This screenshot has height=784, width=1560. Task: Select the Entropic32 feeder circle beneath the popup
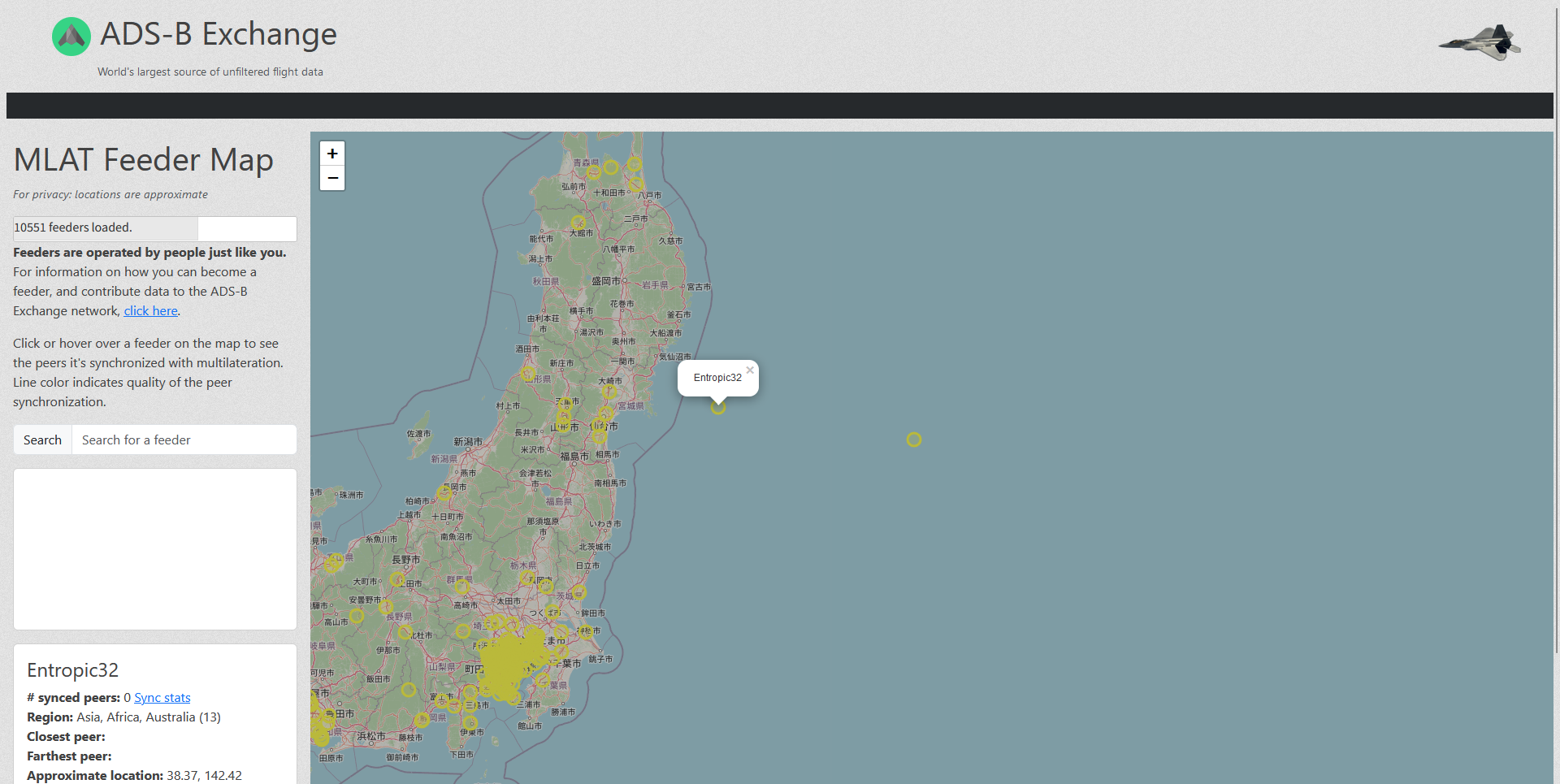tap(718, 407)
